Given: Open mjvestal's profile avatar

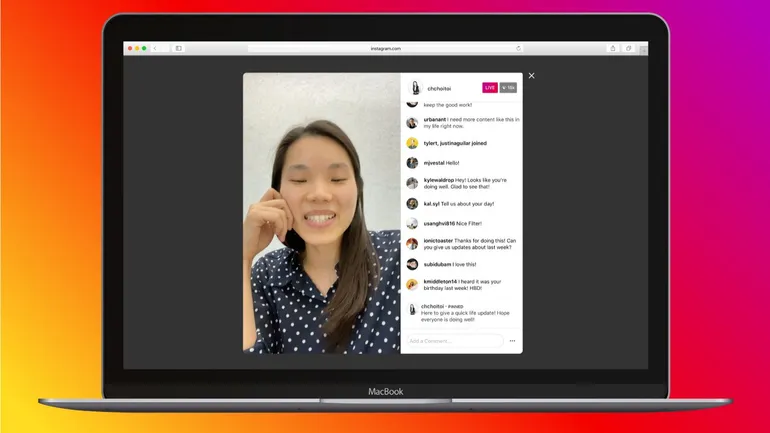Looking at the screenshot, I should (x=412, y=163).
